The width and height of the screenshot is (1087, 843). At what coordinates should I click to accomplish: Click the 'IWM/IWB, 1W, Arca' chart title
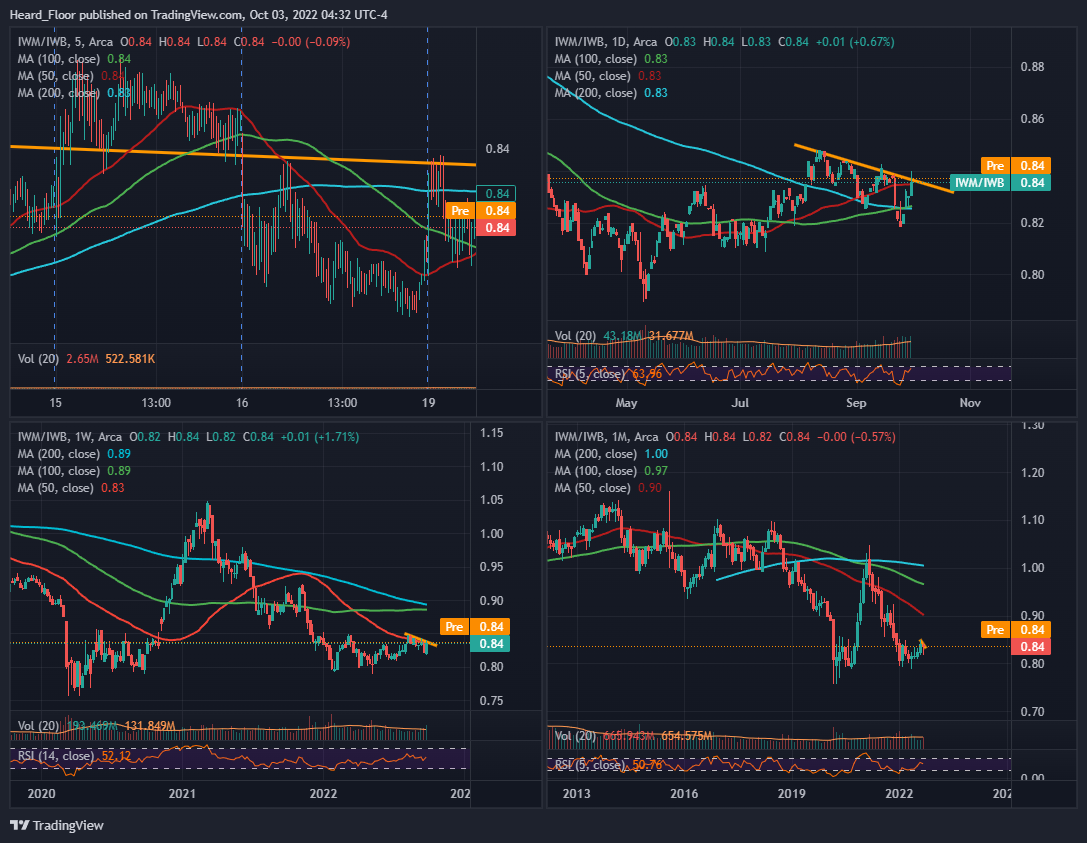click(x=69, y=437)
